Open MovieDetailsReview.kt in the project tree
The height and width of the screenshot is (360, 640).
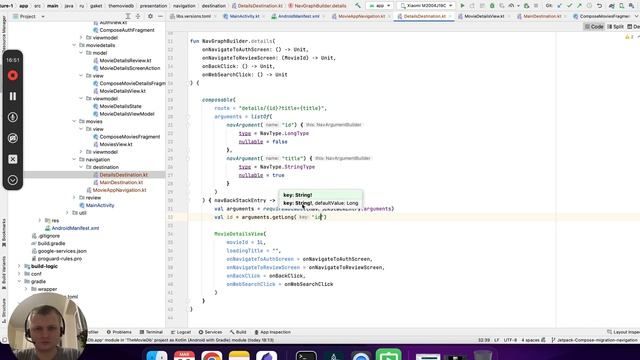125,60
